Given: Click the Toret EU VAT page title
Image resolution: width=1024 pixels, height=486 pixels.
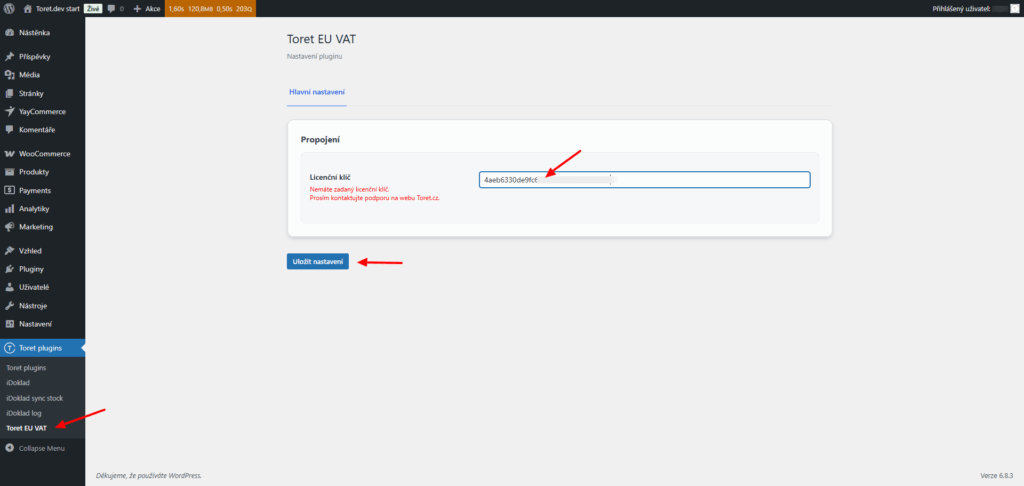Looking at the screenshot, I should click(x=321, y=39).
